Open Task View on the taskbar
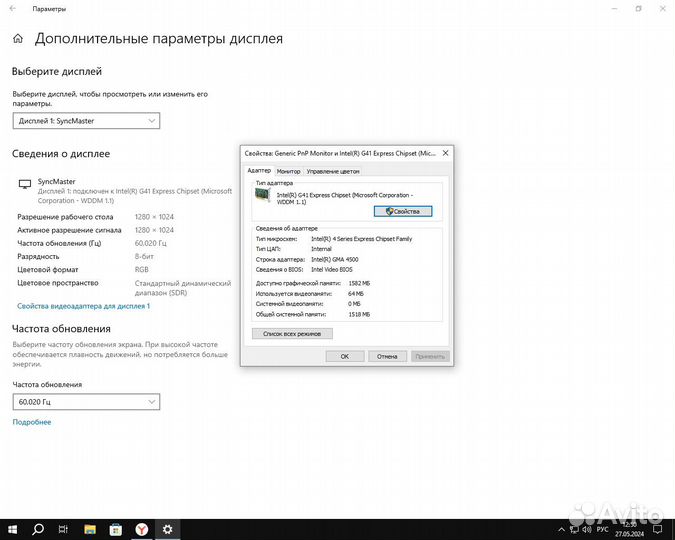The height and width of the screenshot is (540, 675). [63, 529]
